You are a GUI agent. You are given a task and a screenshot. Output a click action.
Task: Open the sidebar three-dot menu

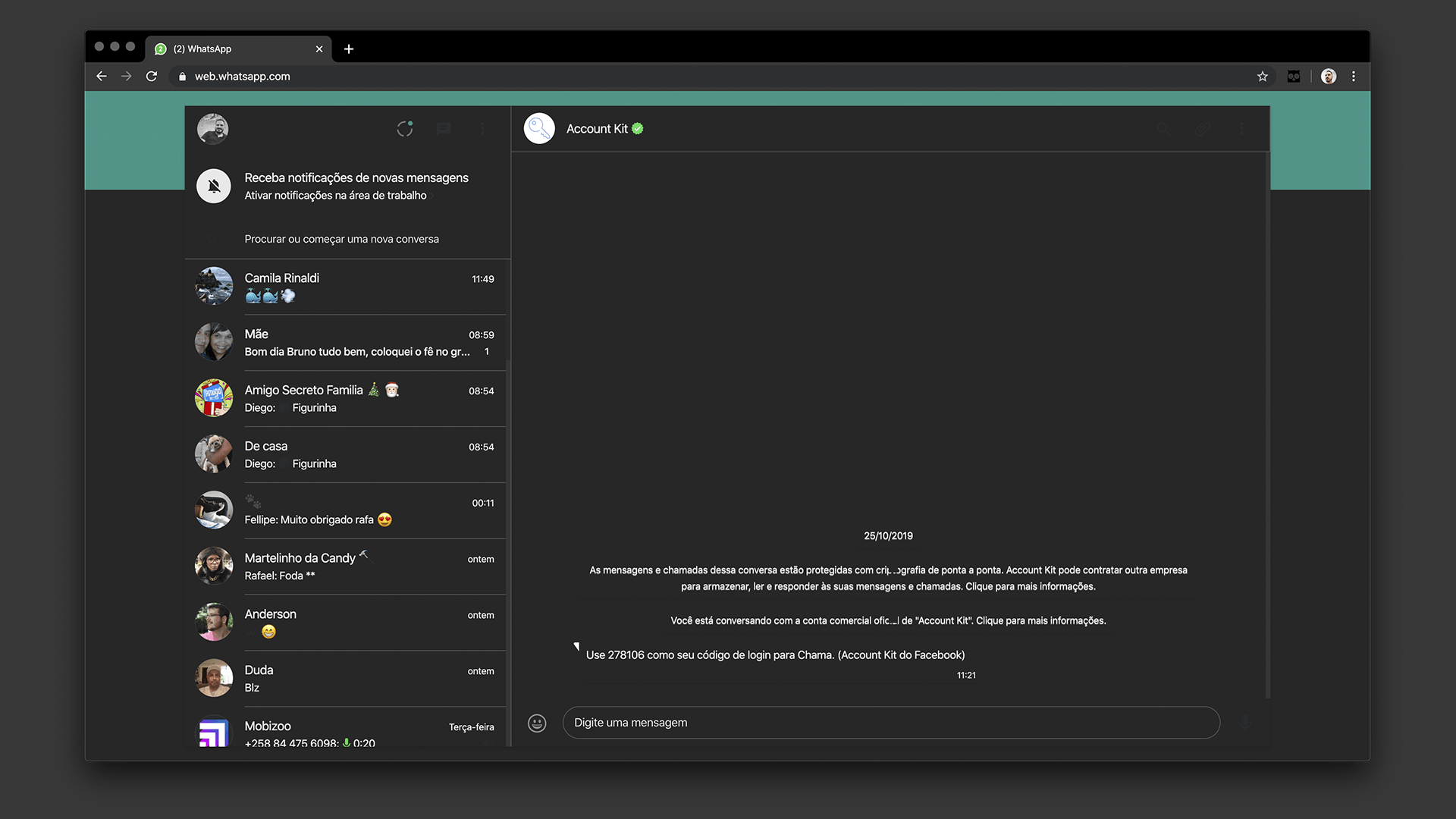482,129
